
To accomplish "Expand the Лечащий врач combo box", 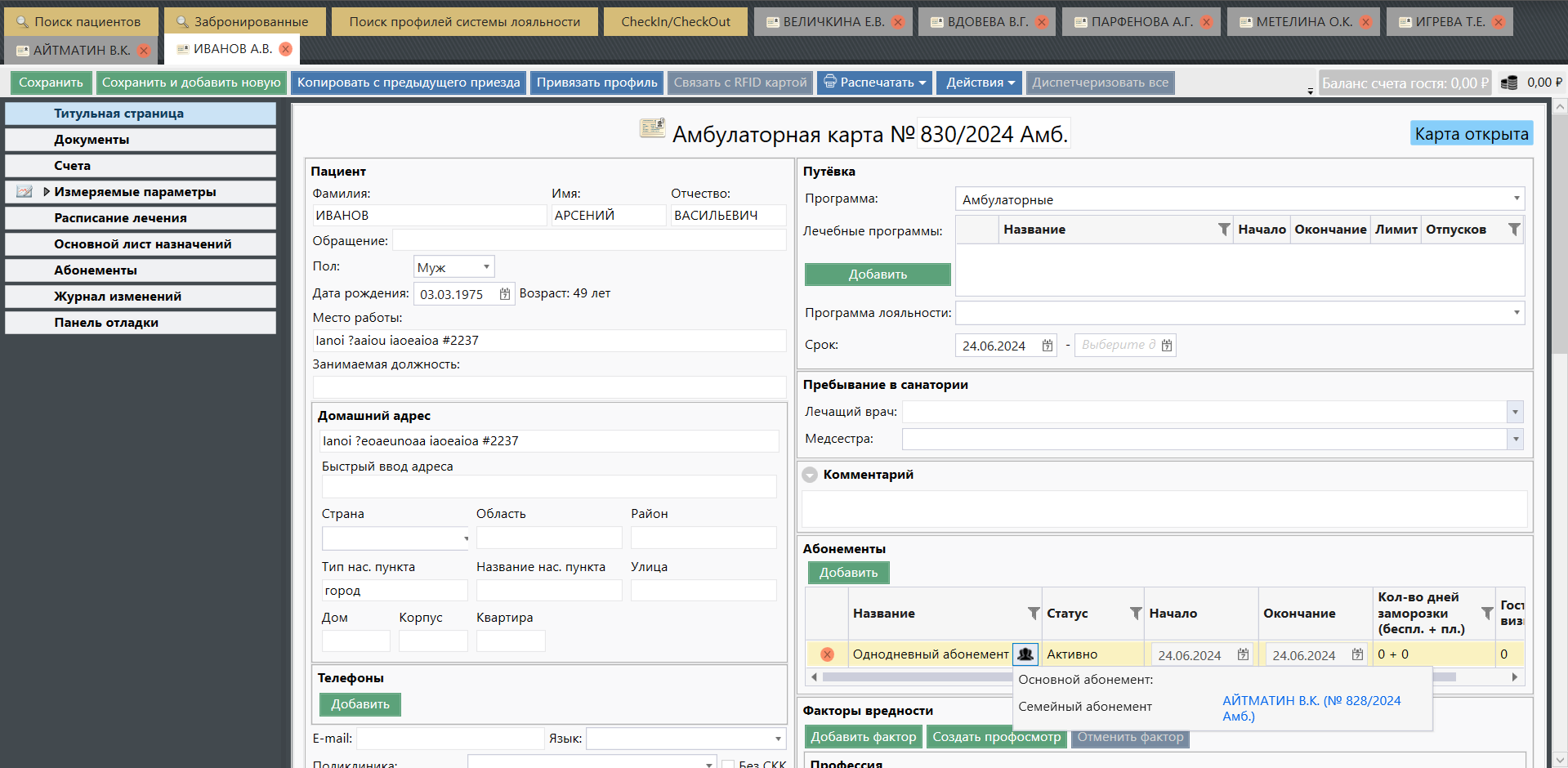I will (x=1515, y=413).
